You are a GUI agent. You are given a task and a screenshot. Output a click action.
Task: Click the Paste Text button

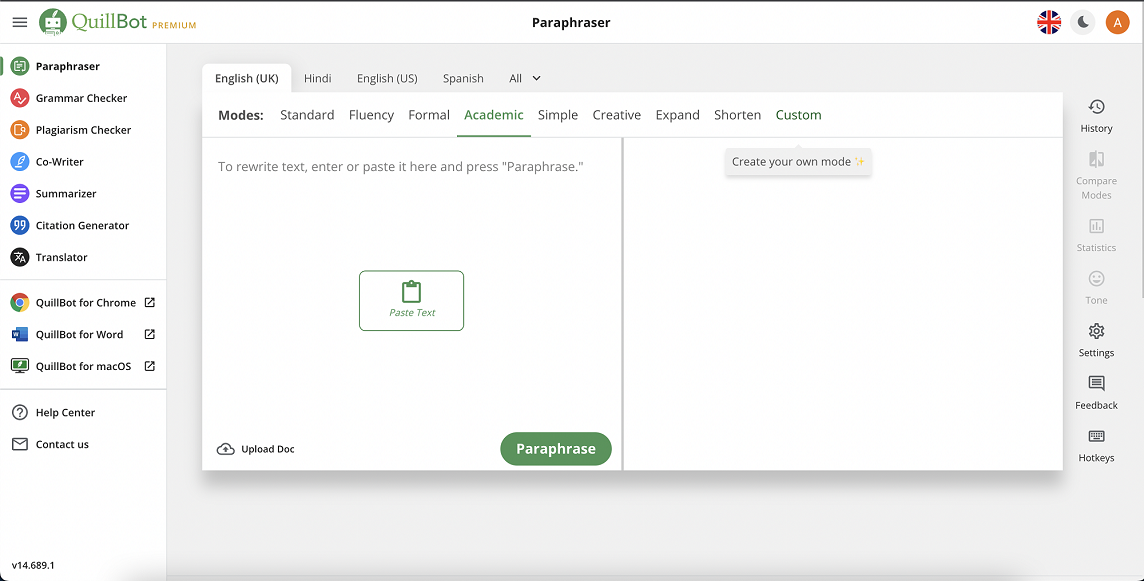[411, 300]
